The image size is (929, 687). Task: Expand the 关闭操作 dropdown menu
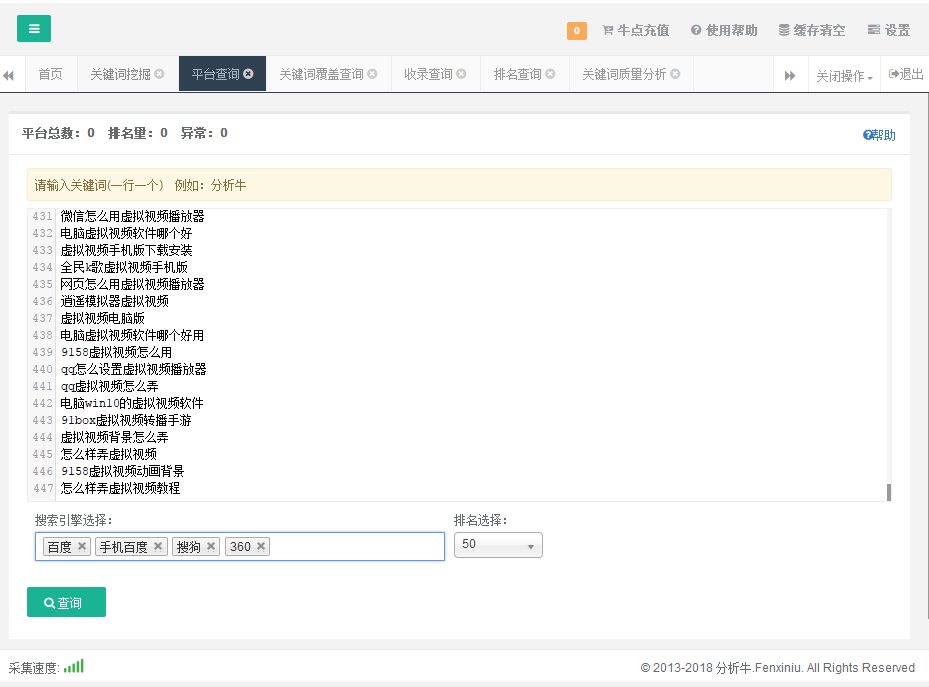pos(842,73)
